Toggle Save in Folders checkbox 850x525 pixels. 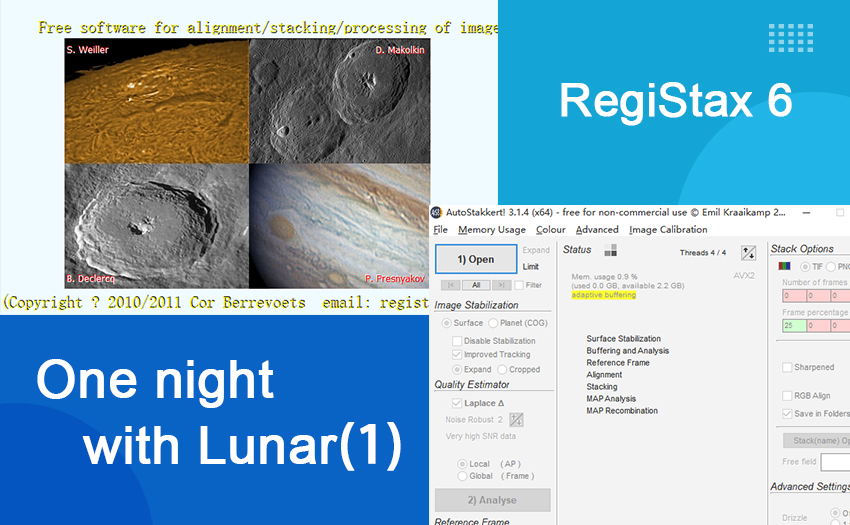click(x=787, y=413)
